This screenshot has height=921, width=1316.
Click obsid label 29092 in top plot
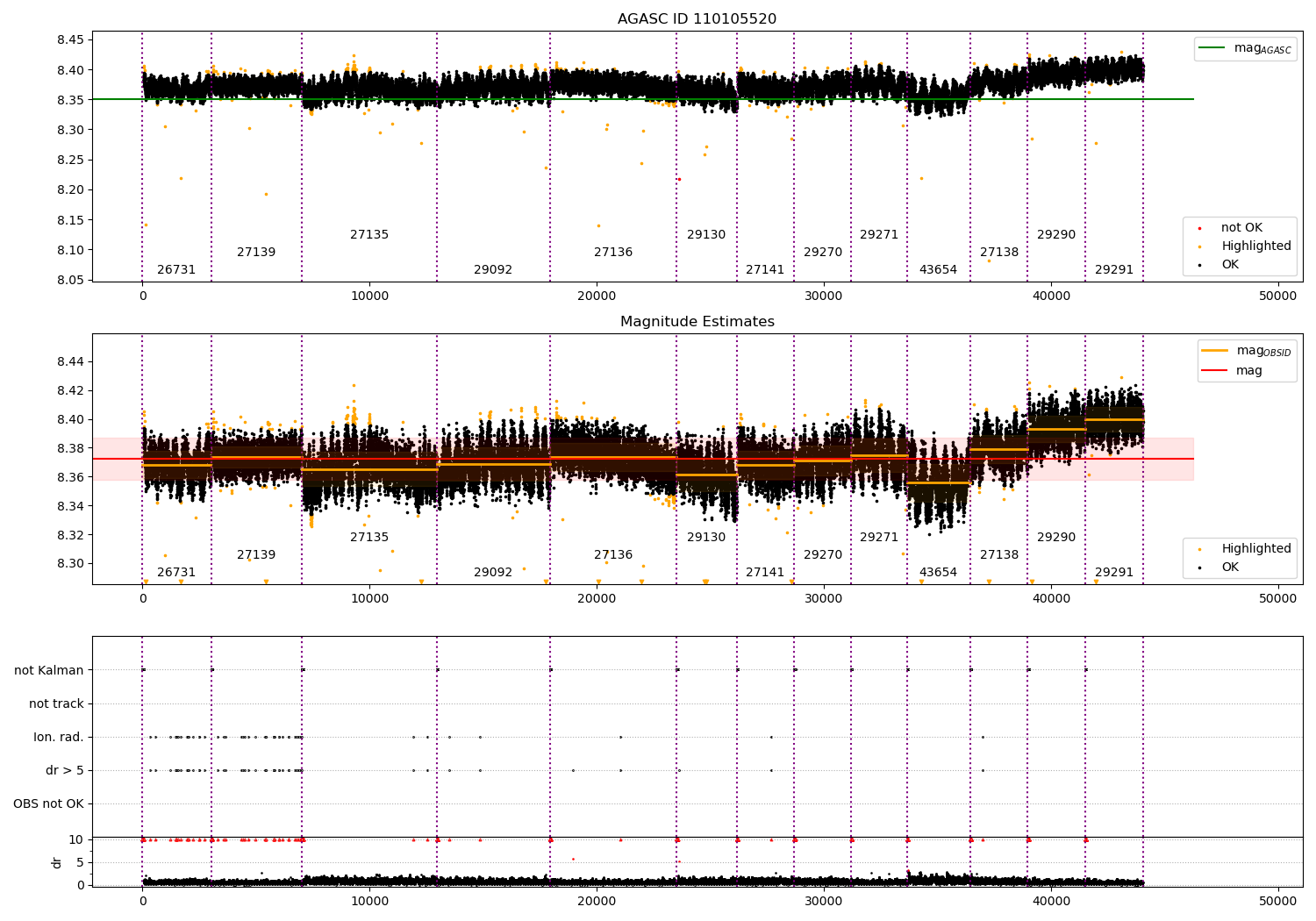(x=493, y=270)
